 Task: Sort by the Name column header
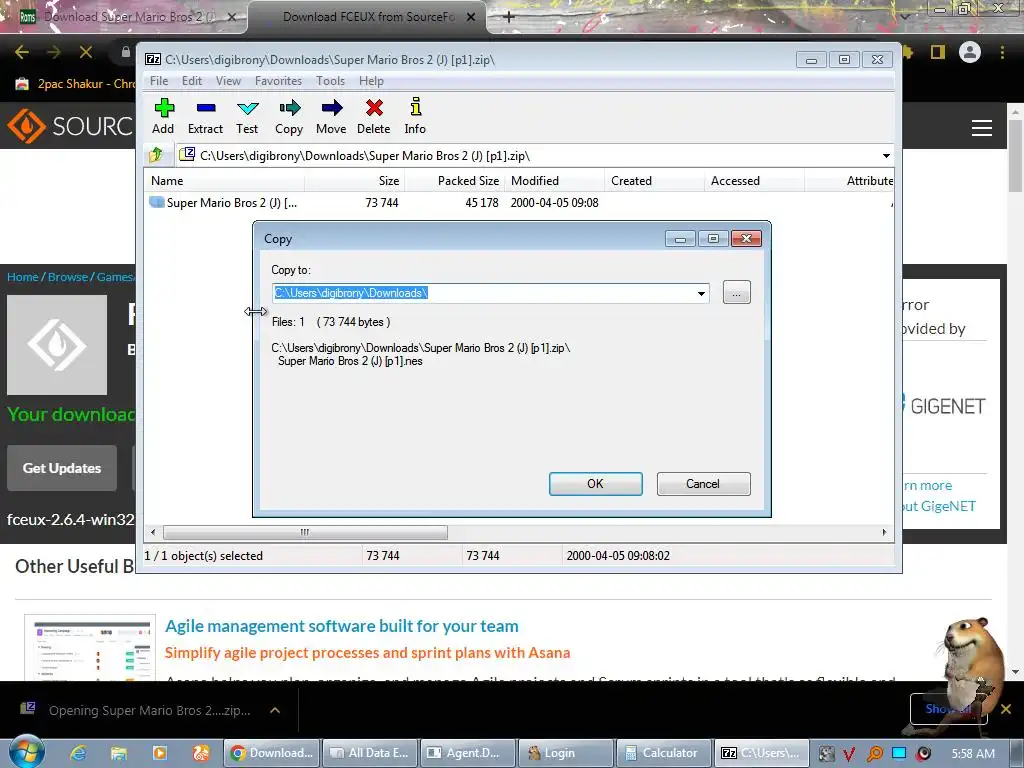pos(224,181)
